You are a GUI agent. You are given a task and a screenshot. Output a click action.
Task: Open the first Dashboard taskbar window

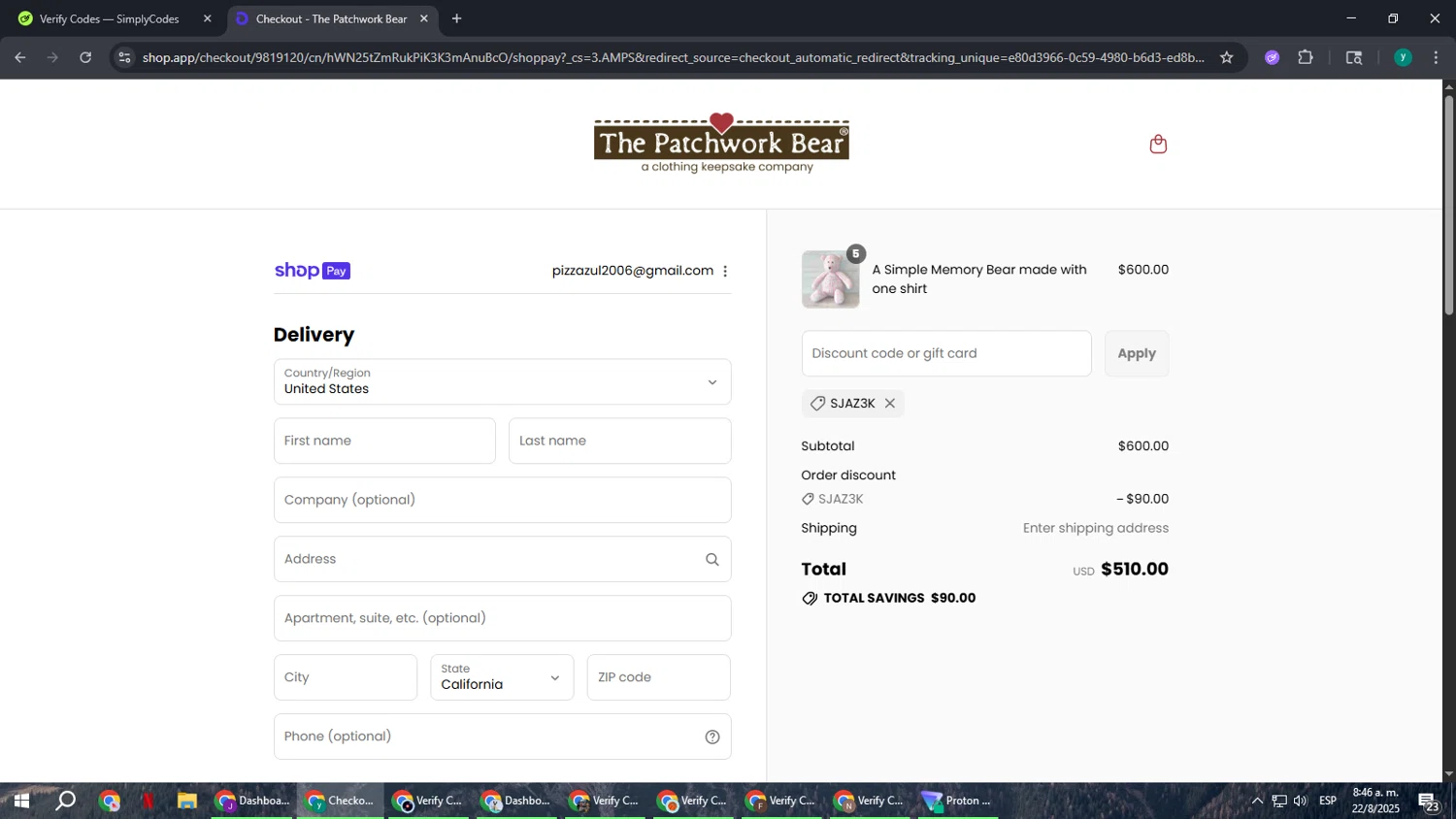[253, 801]
